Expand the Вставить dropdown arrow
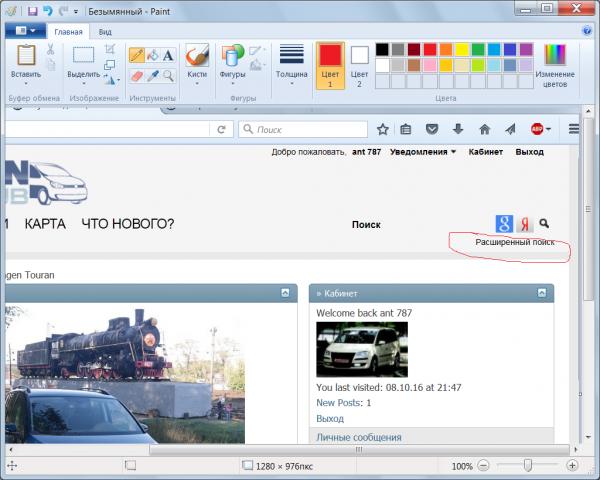Viewport: 600px width, 480px height. (26, 83)
